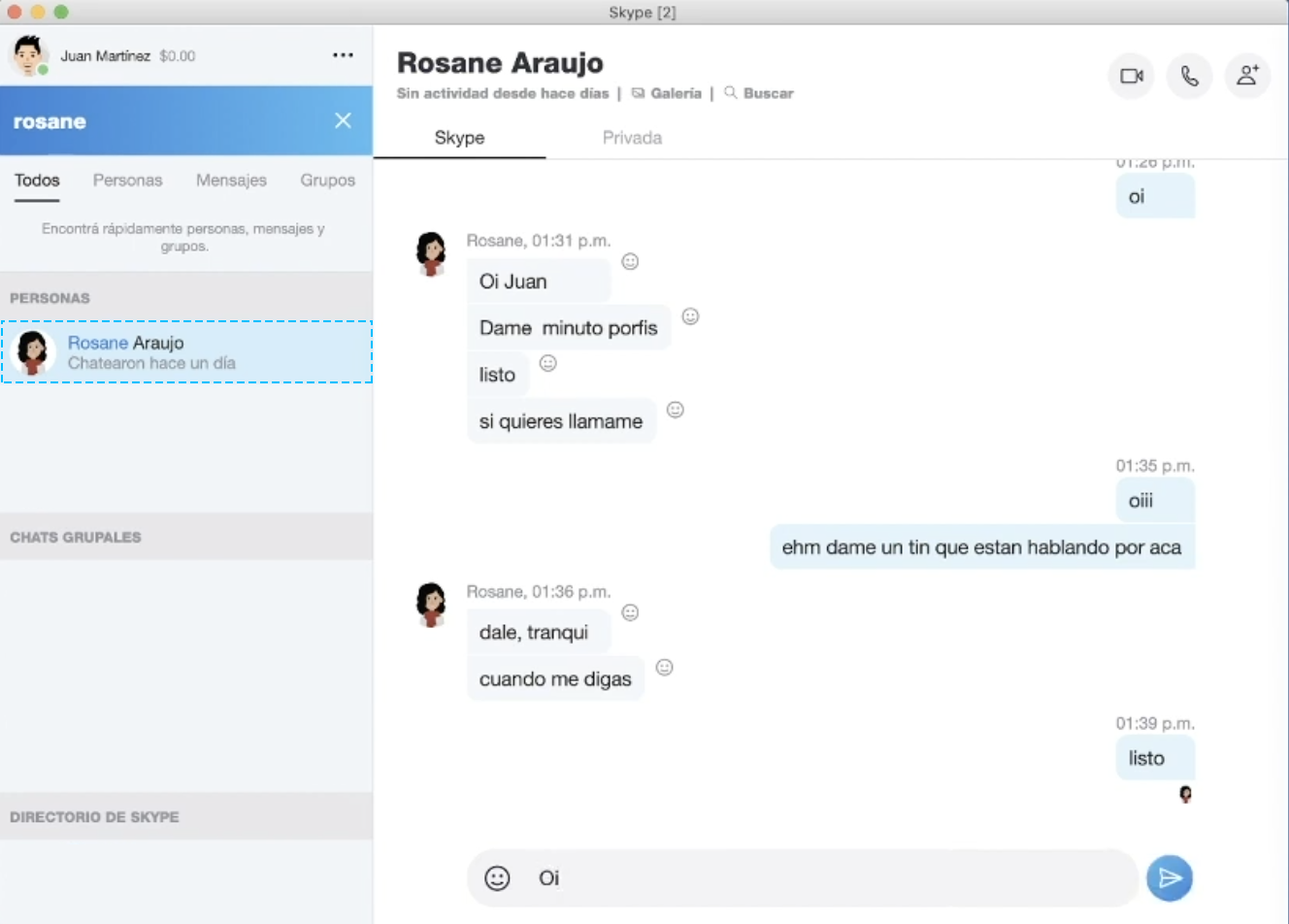Screen dimensions: 1289x924
Task: Click 'Sin actividad desde hace días' status text
Action: 503,93
